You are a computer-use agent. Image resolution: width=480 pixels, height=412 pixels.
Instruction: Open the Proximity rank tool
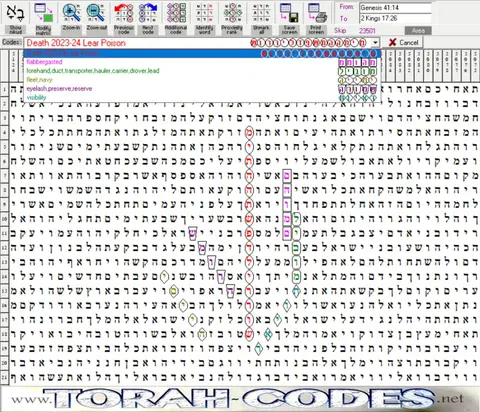tap(232, 18)
